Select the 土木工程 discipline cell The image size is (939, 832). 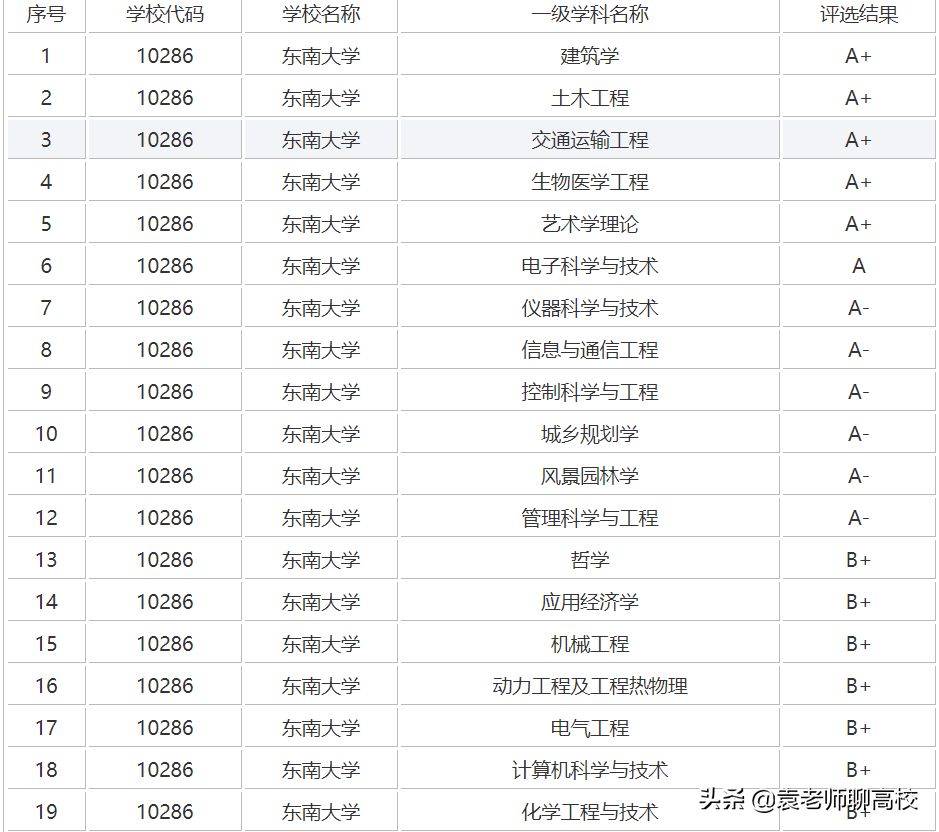[589, 97]
